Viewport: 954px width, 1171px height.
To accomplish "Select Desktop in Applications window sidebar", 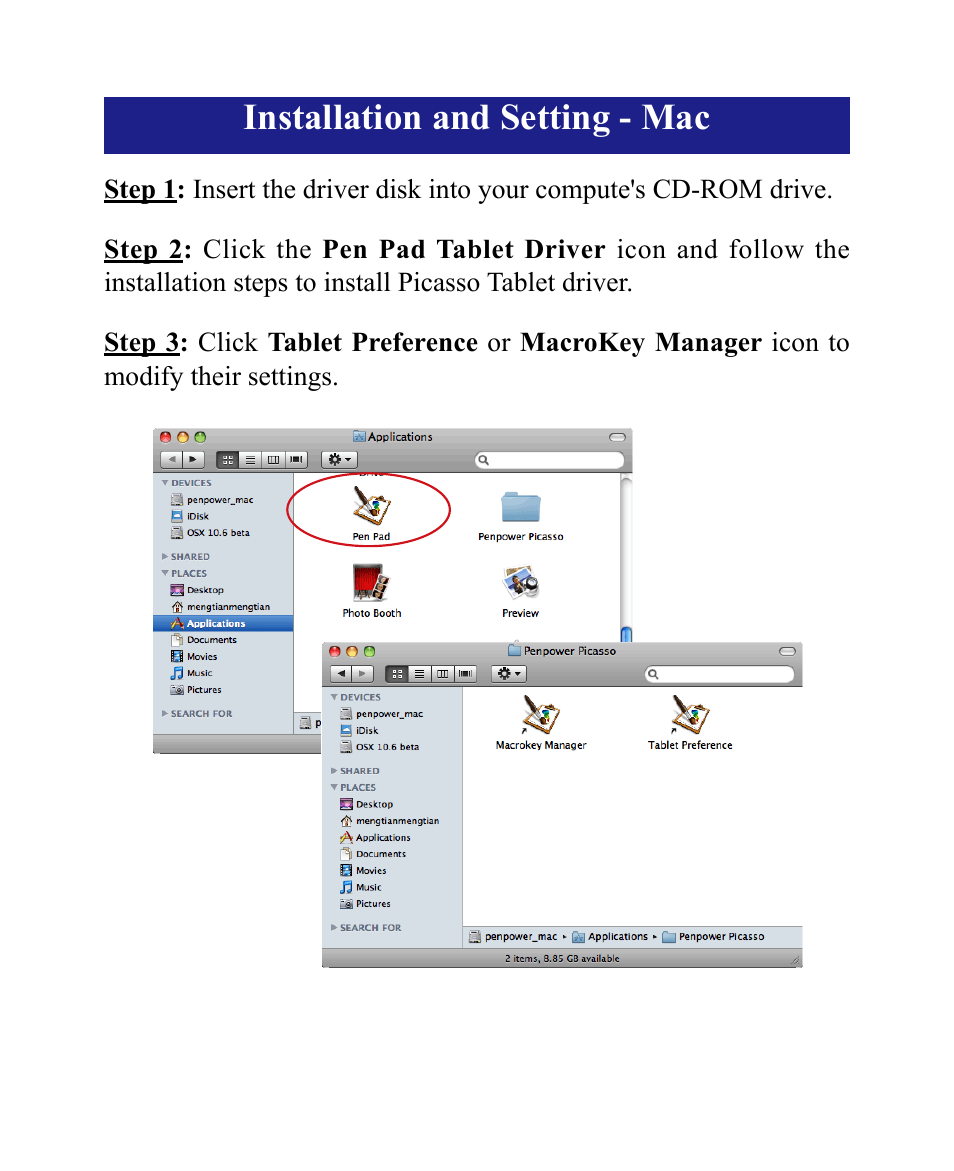I will (223, 590).
